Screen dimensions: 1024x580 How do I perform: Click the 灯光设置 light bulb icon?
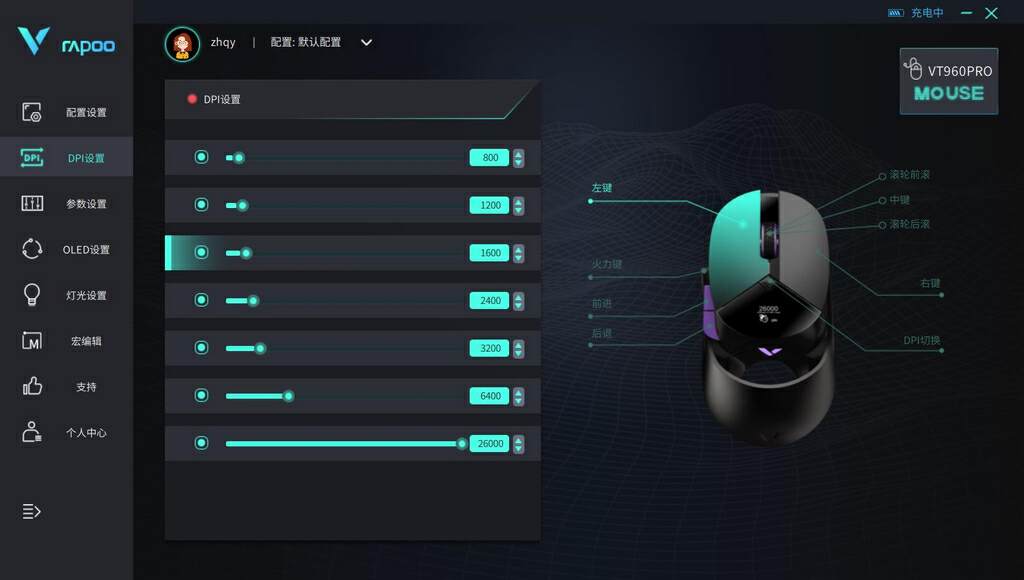coord(31,295)
